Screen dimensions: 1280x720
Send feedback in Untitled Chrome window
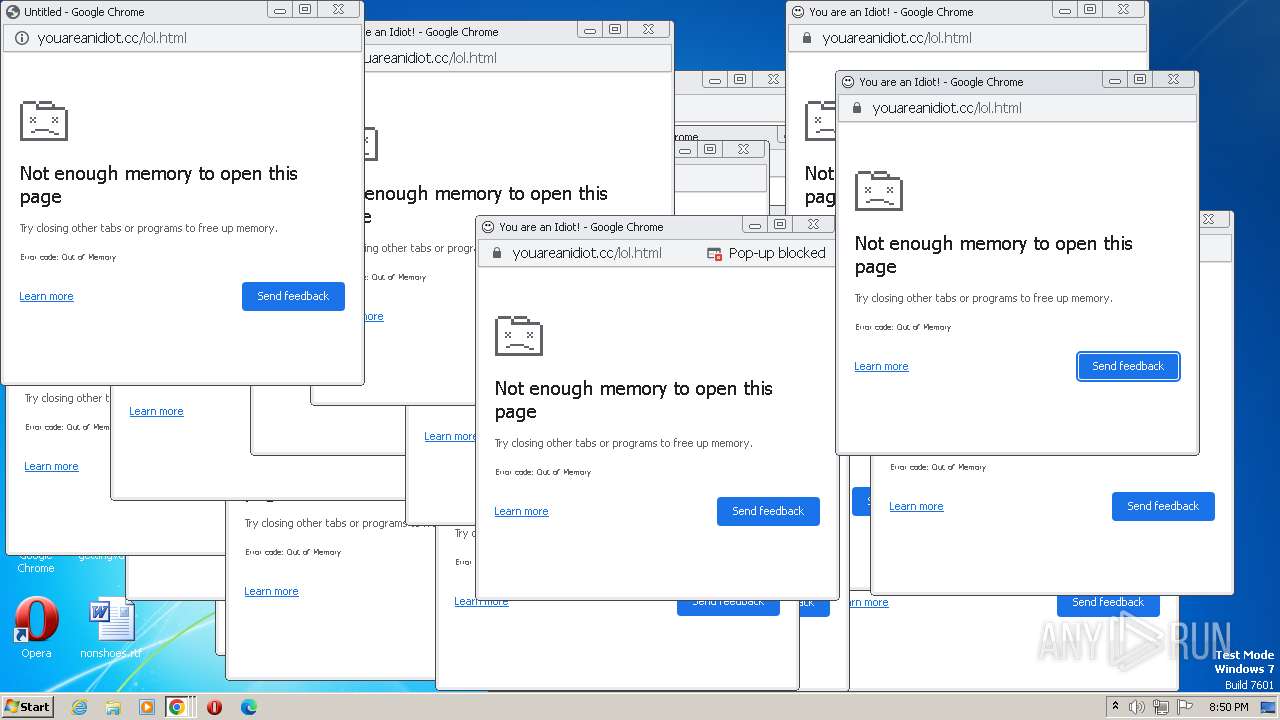[293, 296]
